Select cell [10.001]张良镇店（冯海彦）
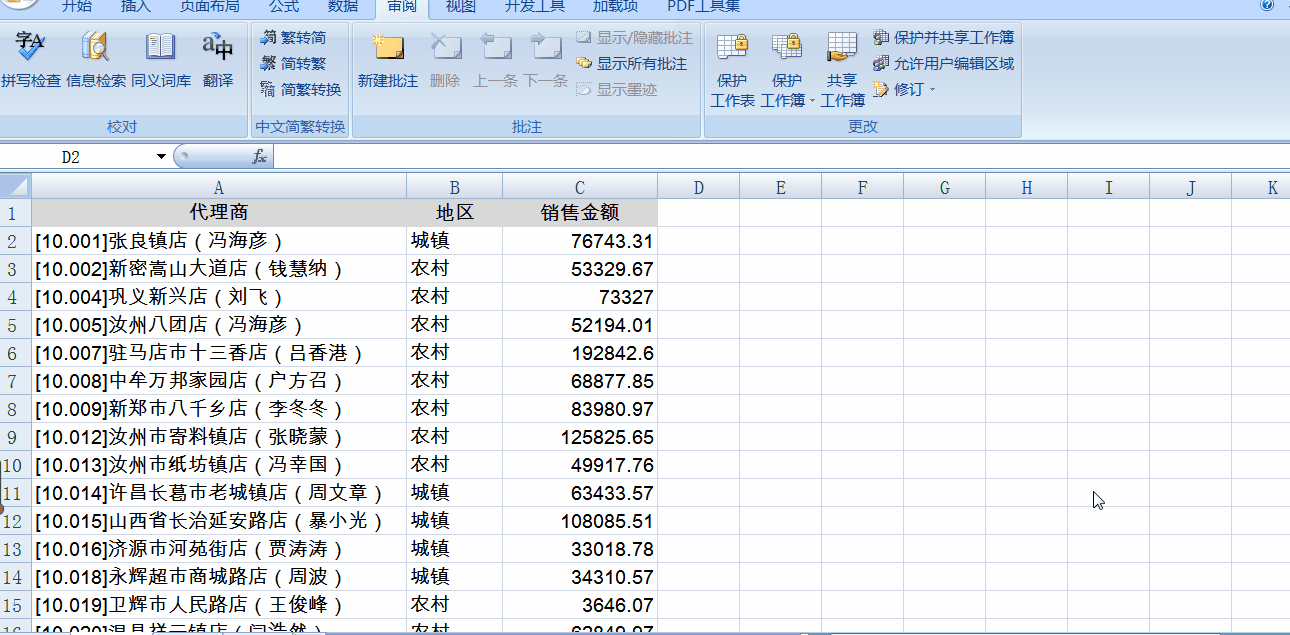 pyautogui.click(x=219, y=241)
